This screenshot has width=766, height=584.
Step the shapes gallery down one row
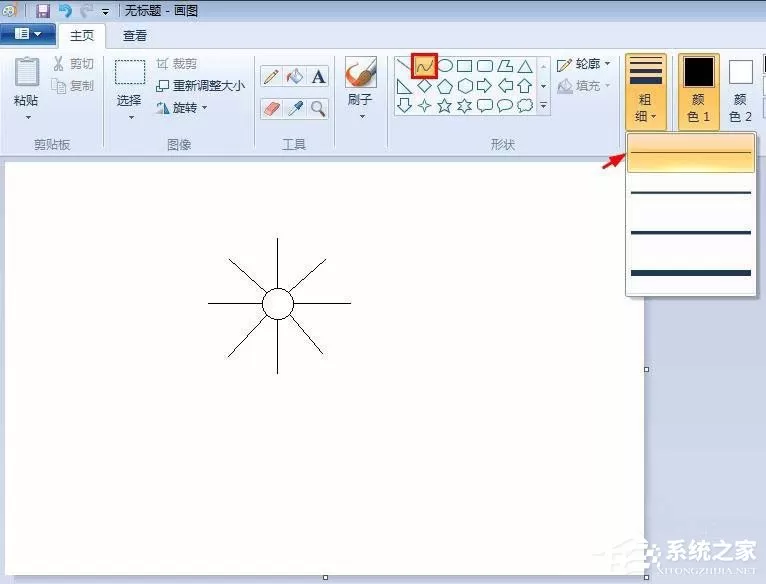tap(543, 86)
